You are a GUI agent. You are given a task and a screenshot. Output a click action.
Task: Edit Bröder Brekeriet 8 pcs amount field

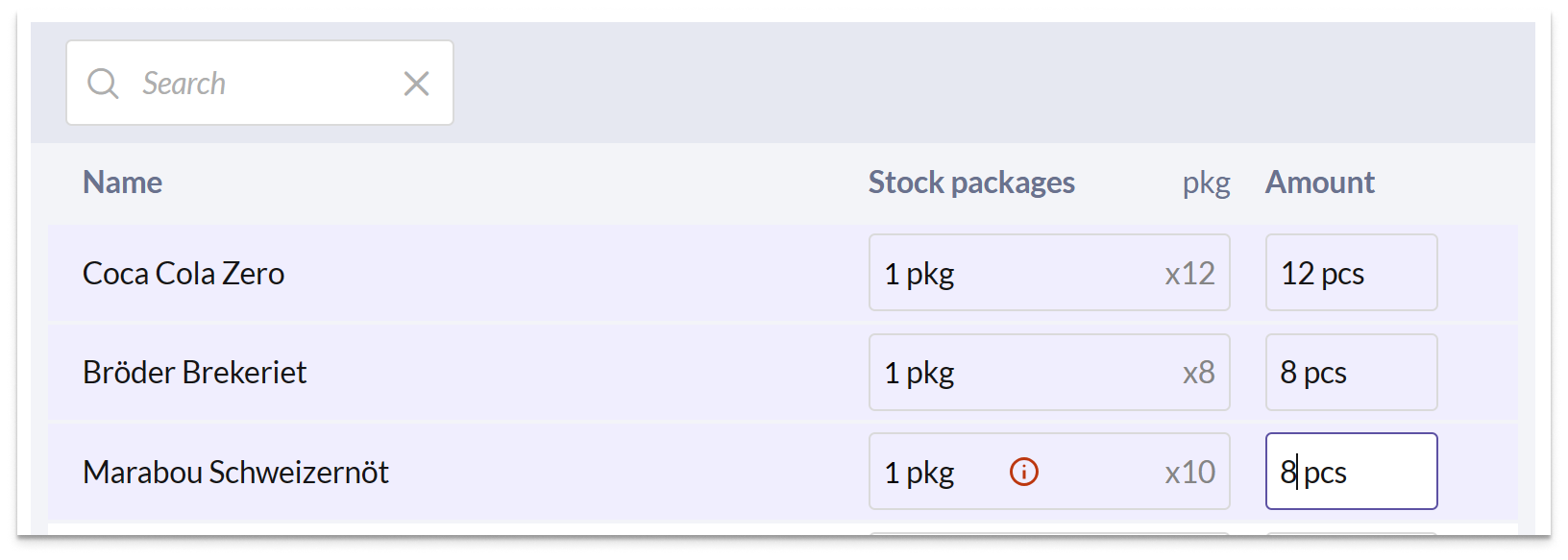click(1351, 372)
